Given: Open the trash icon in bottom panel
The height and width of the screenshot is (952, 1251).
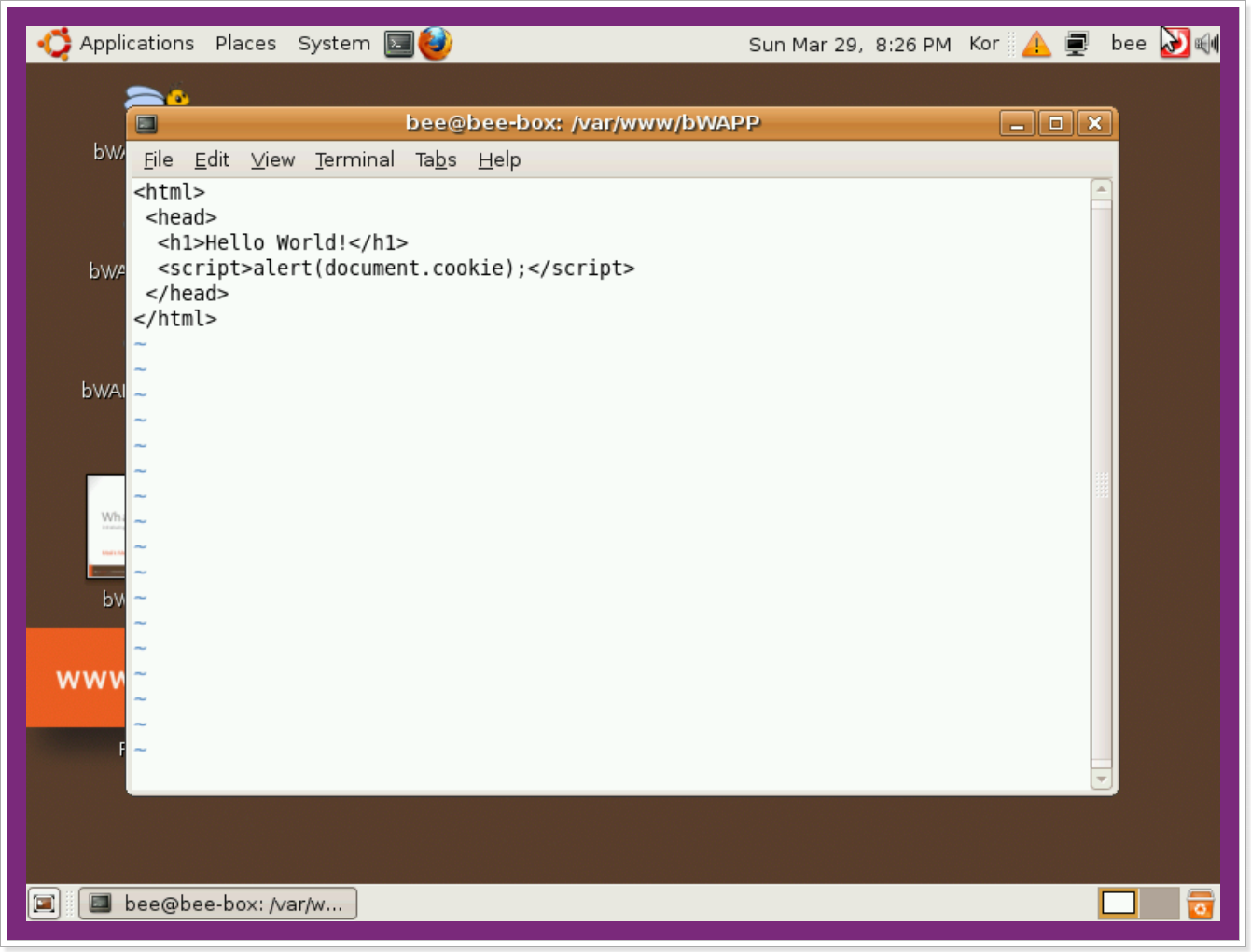Looking at the screenshot, I should tap(1200, 904).
